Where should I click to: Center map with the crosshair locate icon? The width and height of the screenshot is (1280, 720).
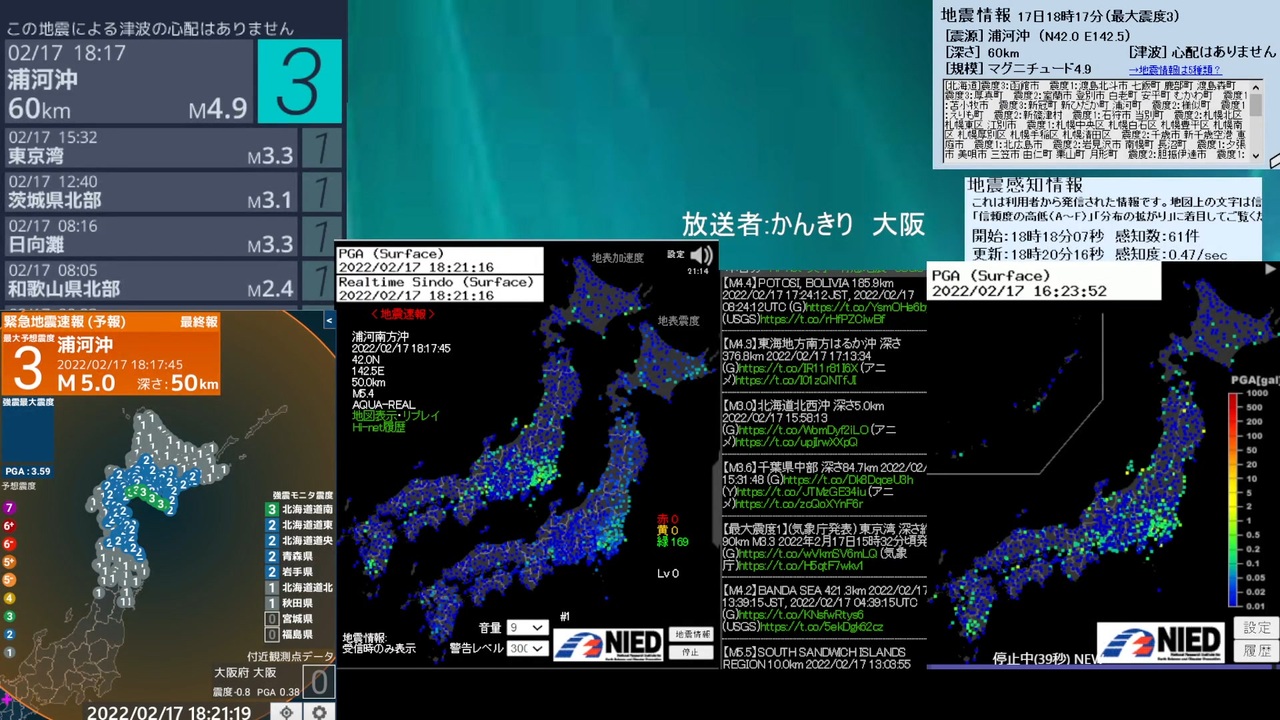coord(286,712)
